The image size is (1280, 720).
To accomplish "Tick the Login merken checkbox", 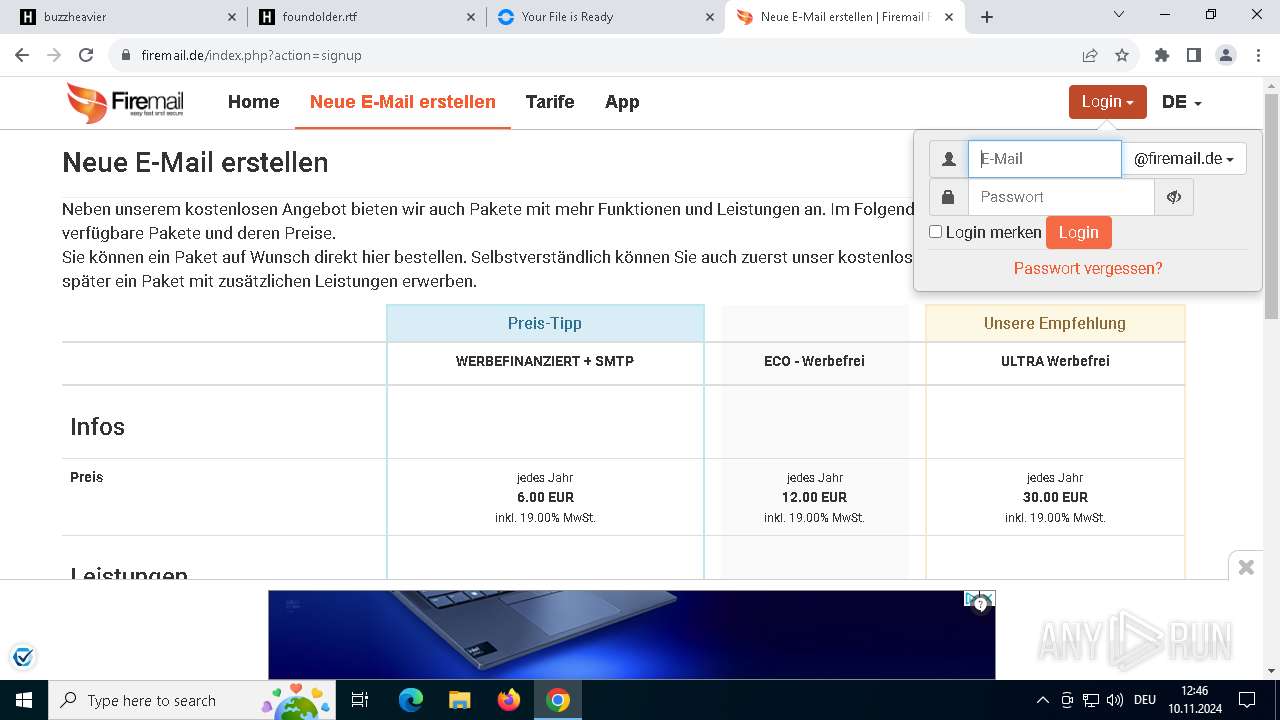I will coord(936,232).
